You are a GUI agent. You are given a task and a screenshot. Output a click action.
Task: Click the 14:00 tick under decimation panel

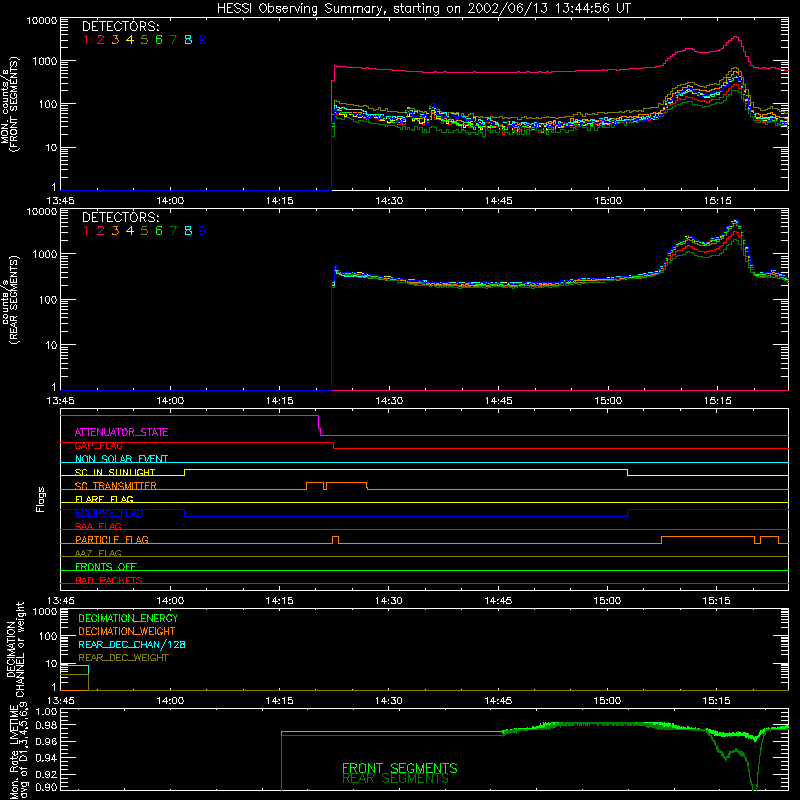tap(170, 701)
